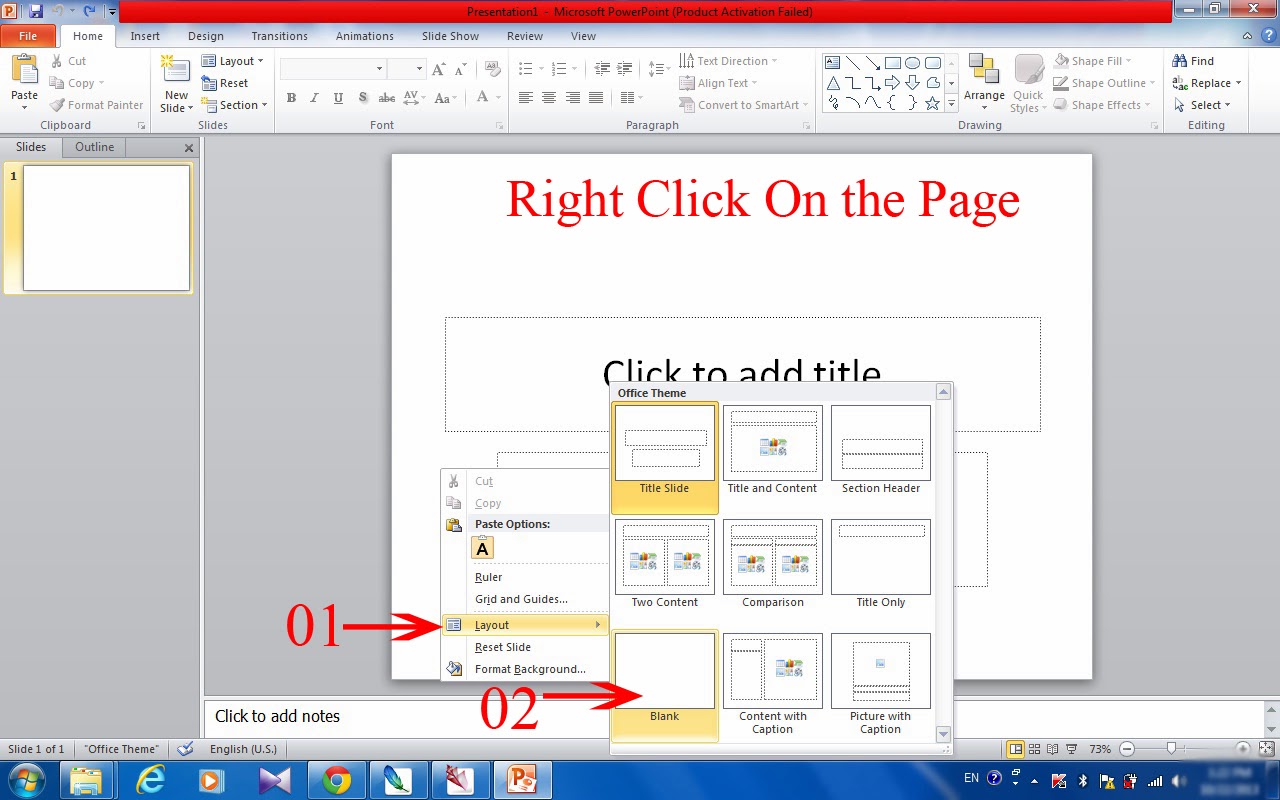Align text left in Paragraph group

(x=526, y=98)
